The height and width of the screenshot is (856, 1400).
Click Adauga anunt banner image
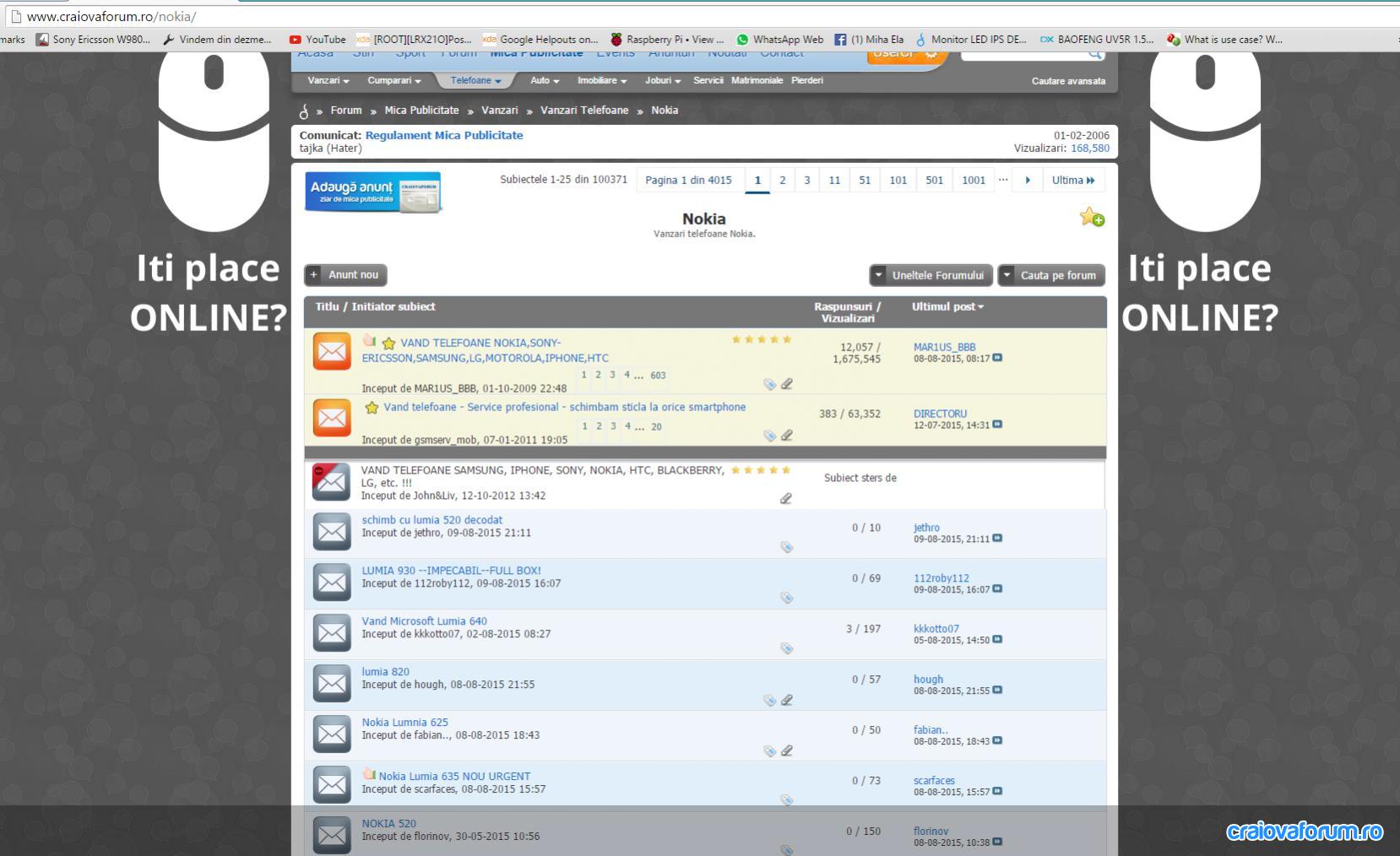(372, 192)
